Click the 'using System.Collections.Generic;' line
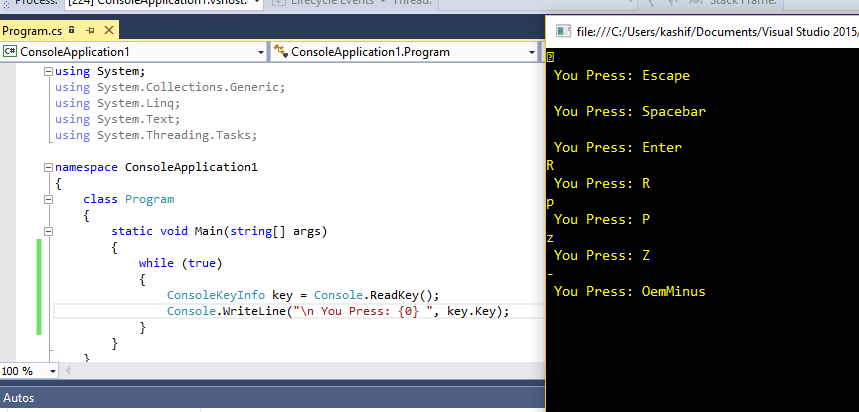The height and width of the screenshot is (412, 859). click(x=170, y=87)
